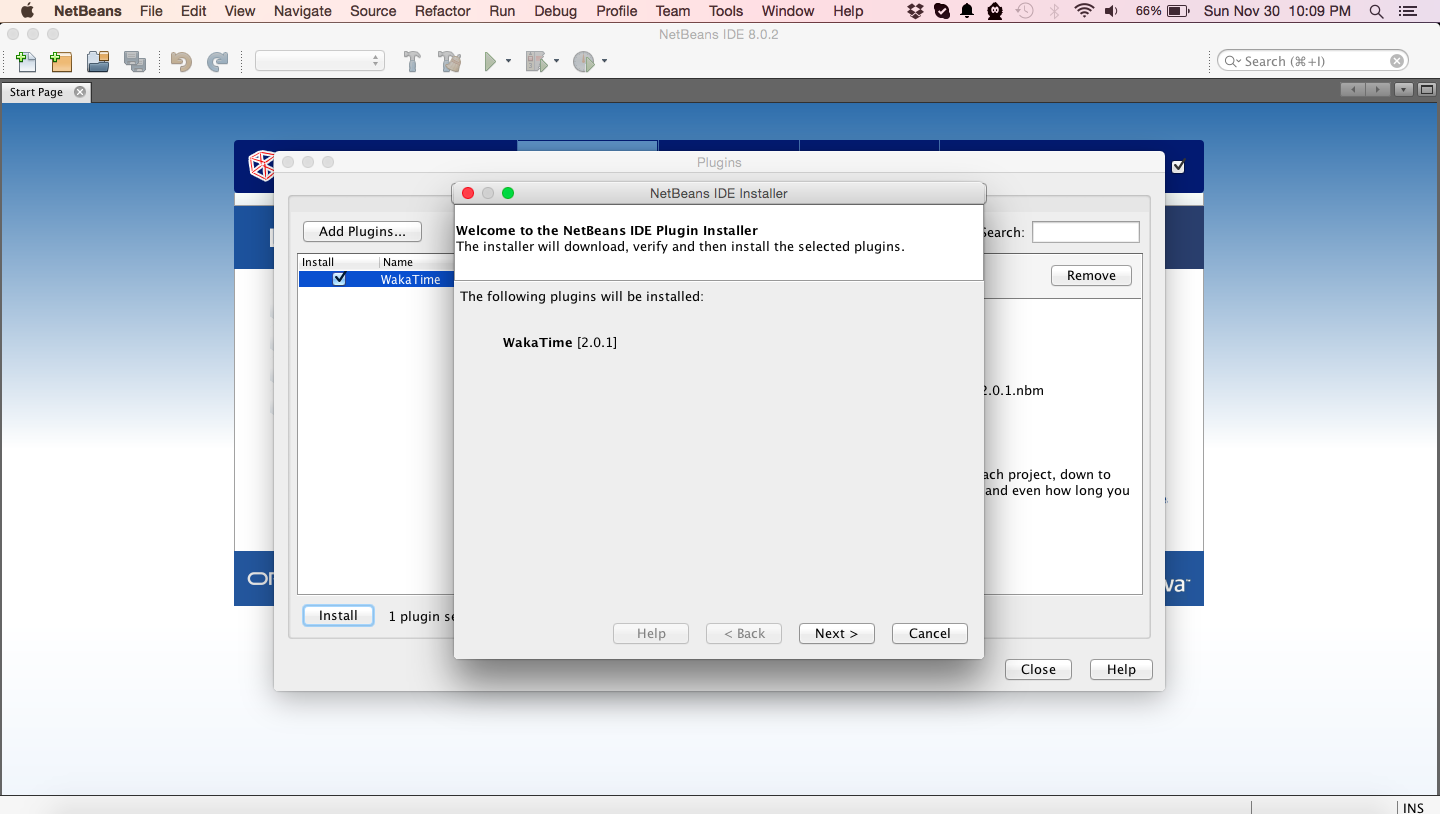1440x814 pixels.
Task: Click the volume icon in menu bar
Action: pyautogui.click(x=1112, y=11)
